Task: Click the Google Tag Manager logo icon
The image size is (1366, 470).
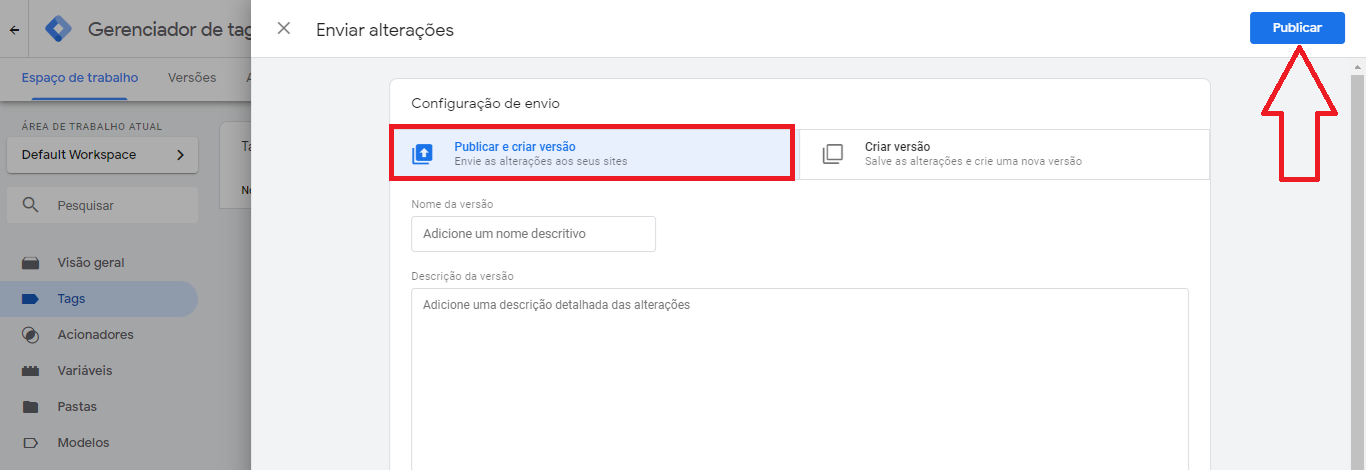Action: [59, 29]
